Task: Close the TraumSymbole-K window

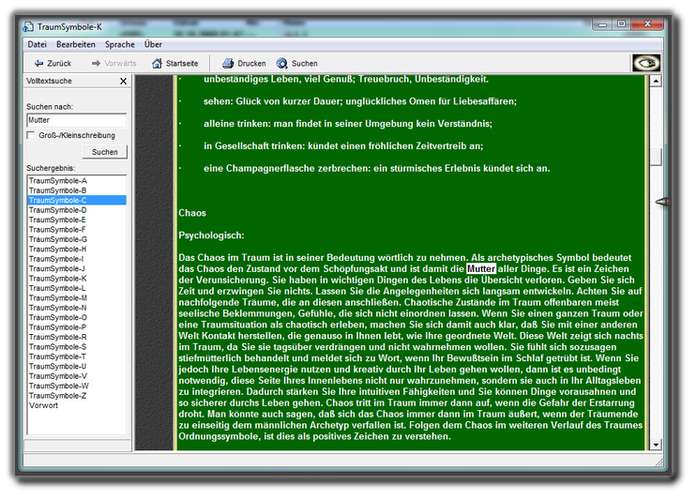Action: (x=647, y=24)
